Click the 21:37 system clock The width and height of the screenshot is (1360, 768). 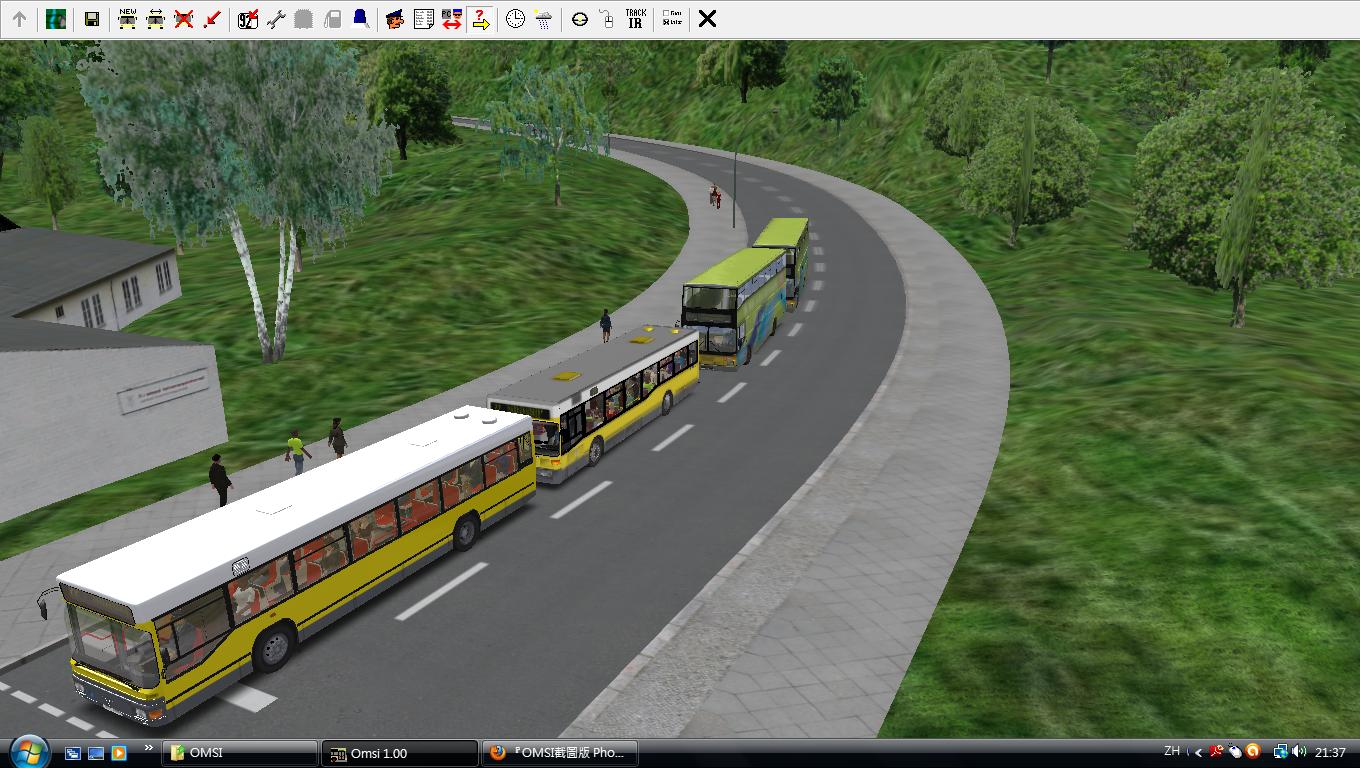click(1330, 753)
